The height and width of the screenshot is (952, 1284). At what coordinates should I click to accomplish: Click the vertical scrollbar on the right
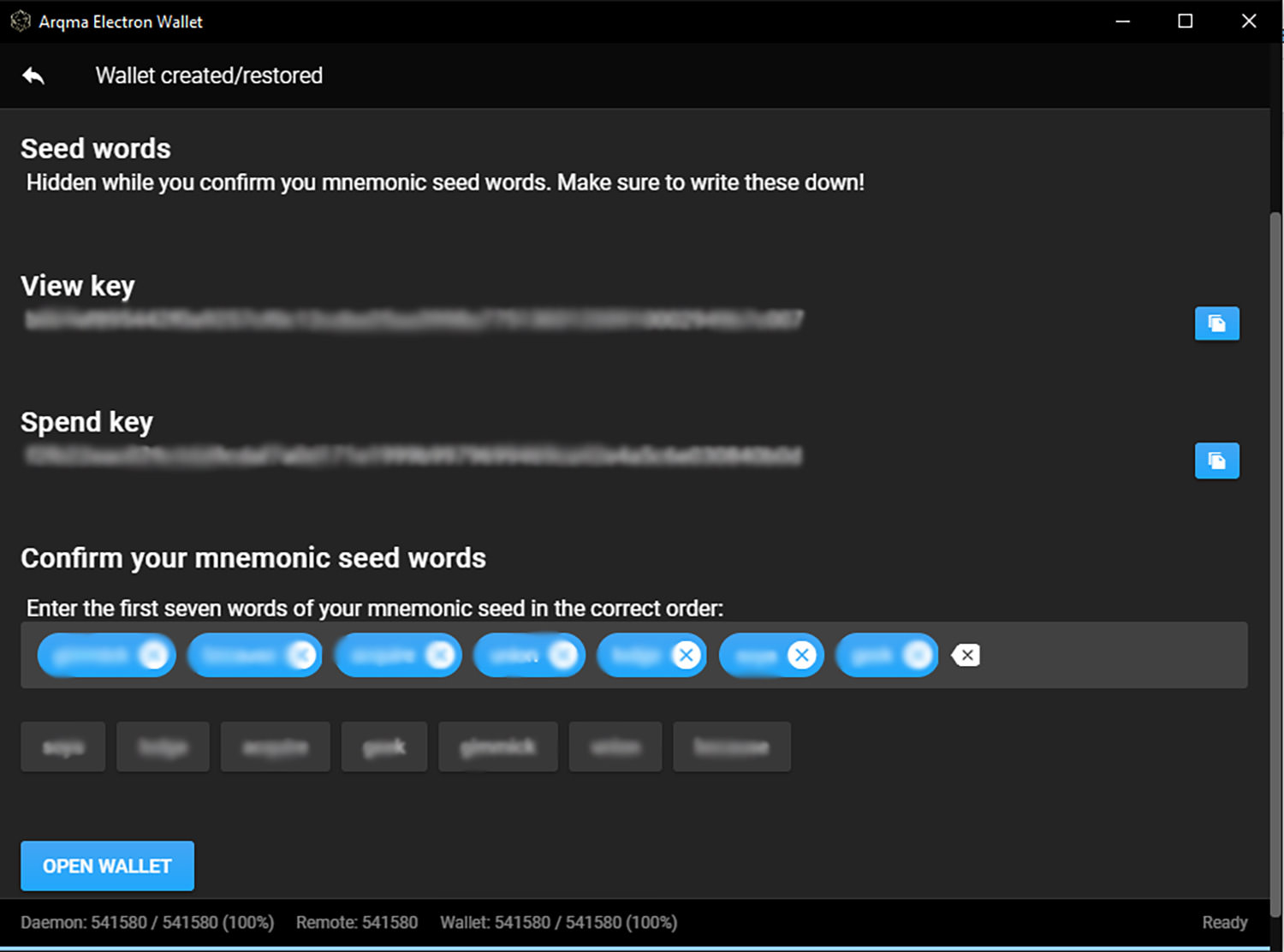(1275, 565)
